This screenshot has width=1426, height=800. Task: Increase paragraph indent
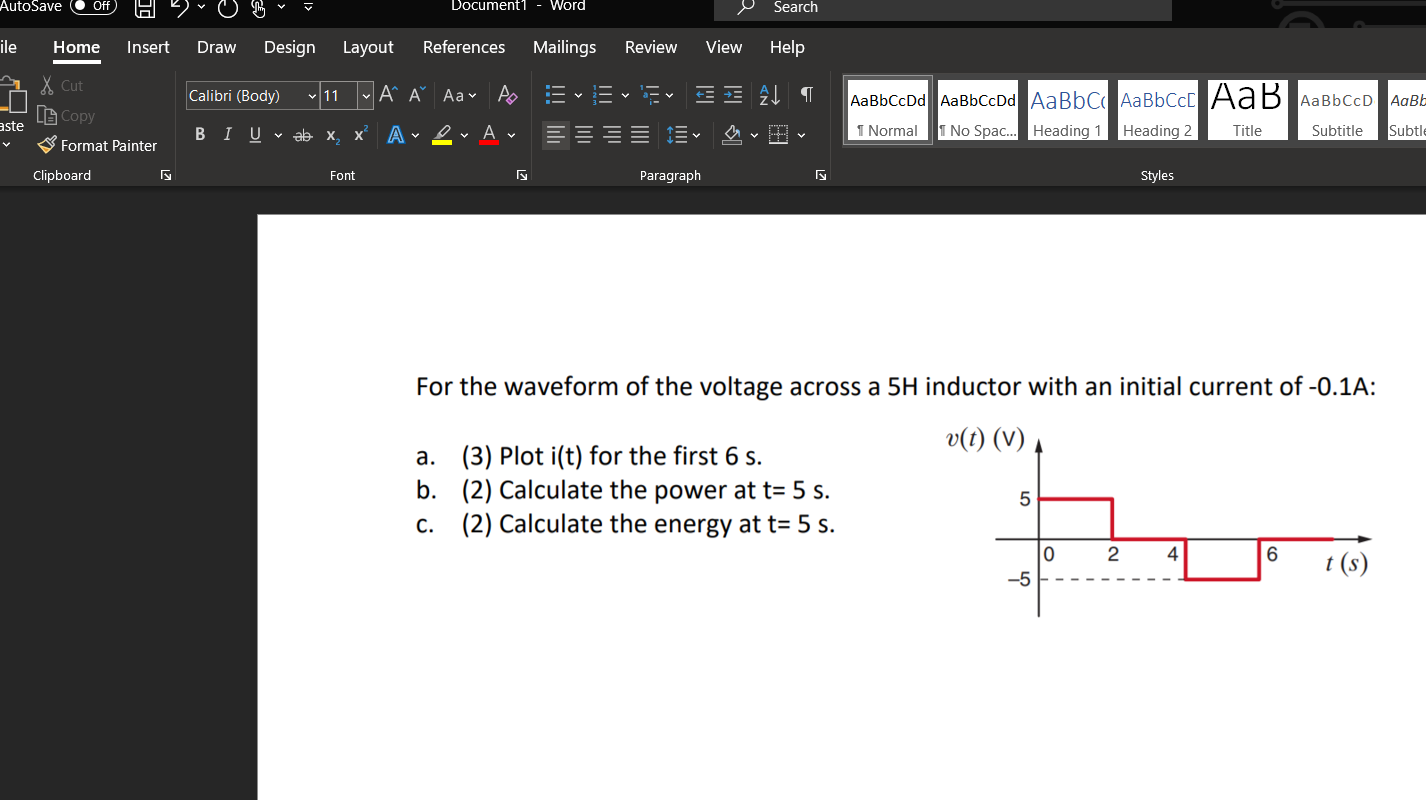733,95
